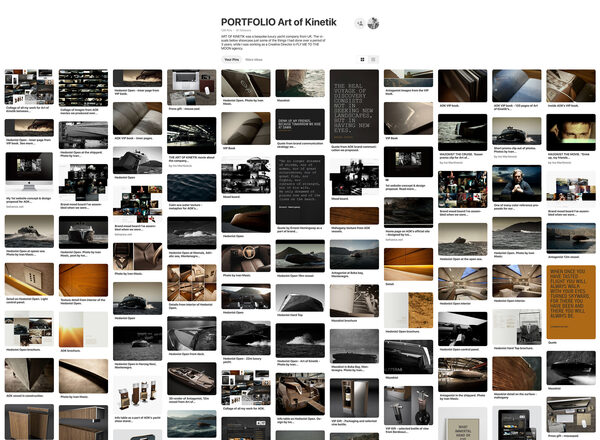Click 'by Iva Marković' under the Art of Kinetik movie pin
This screenshot has height=440, width=600.
pos(180,165)
